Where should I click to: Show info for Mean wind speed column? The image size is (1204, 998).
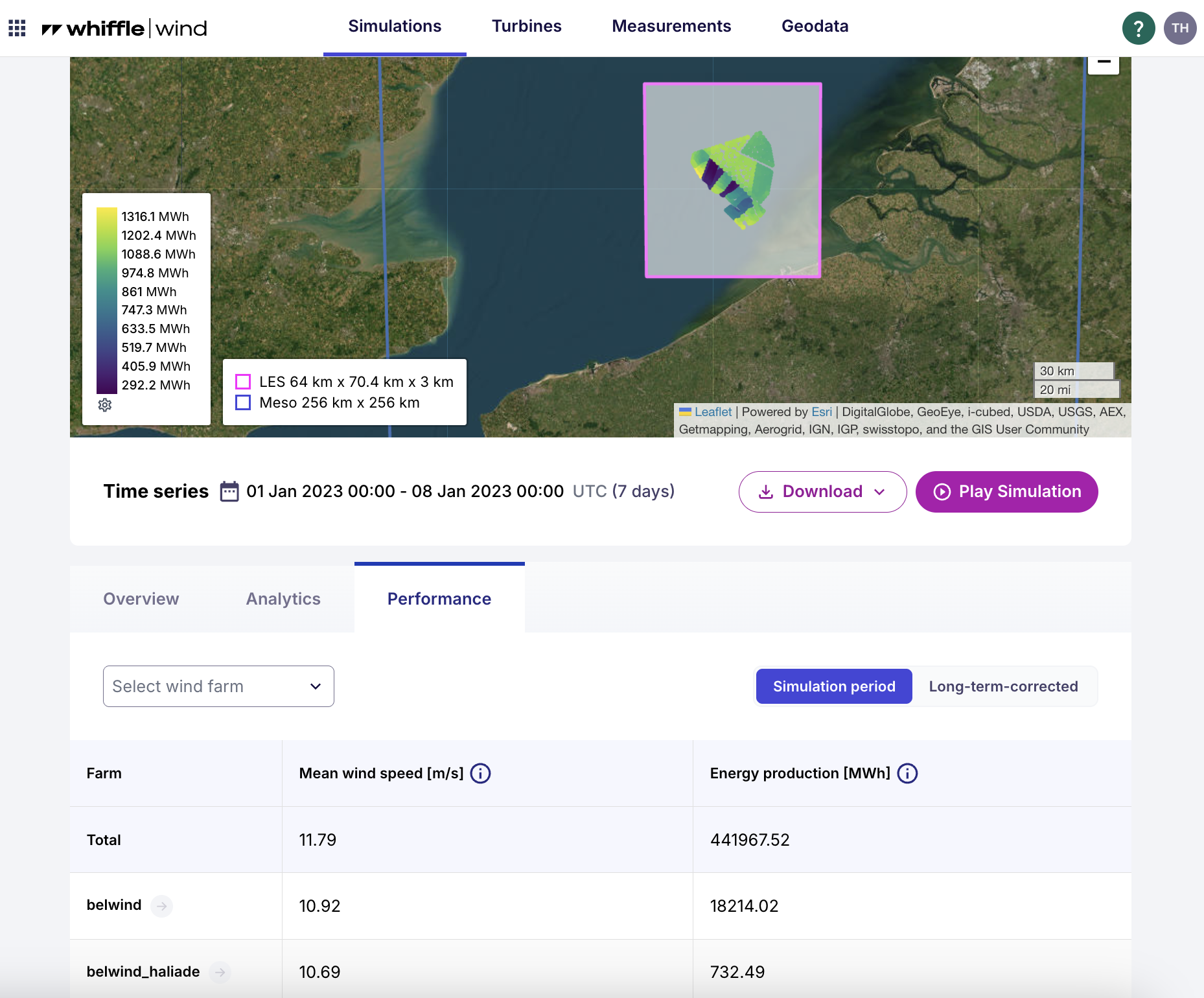pyautogui.click(x=480, y=773)
